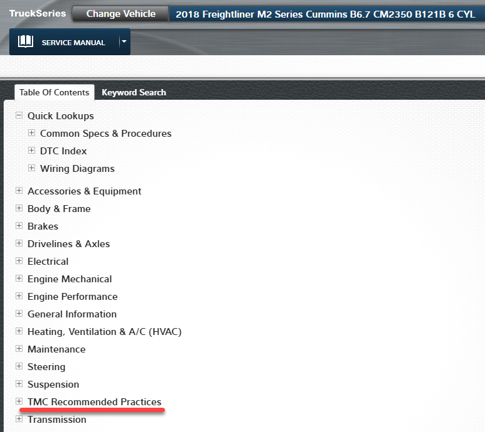The width and height of the screenshot is (485, 432).
Task: Select the Engine Mechanical label
Action: click(x=70, y=279)
